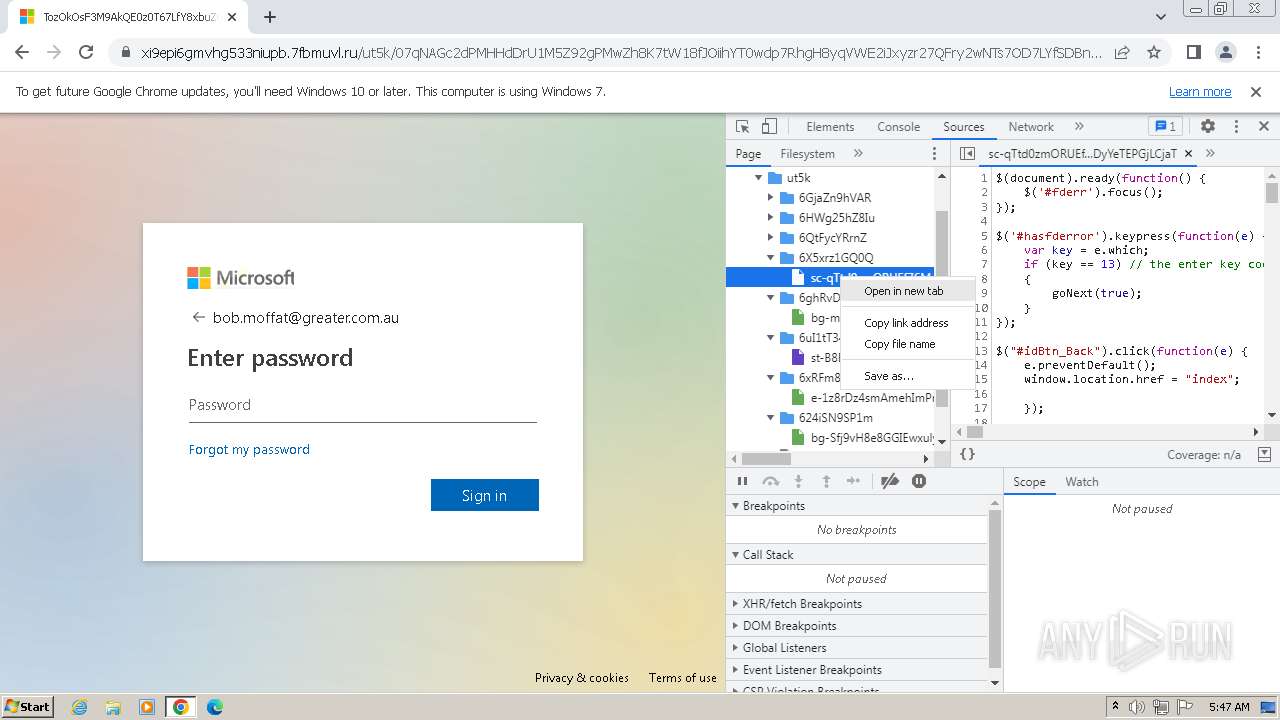
Task: Click the show coverage details icon
Action: tap(1264, 454)
